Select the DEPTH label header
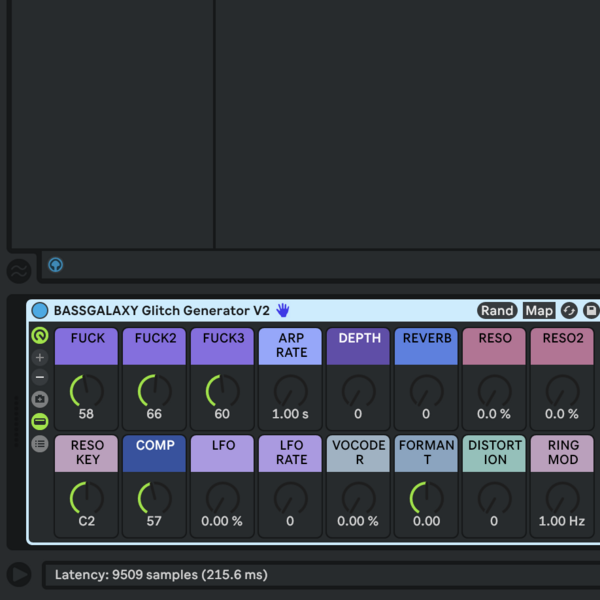This screenshot has height=600, width=600. click(x=358, y=346)
